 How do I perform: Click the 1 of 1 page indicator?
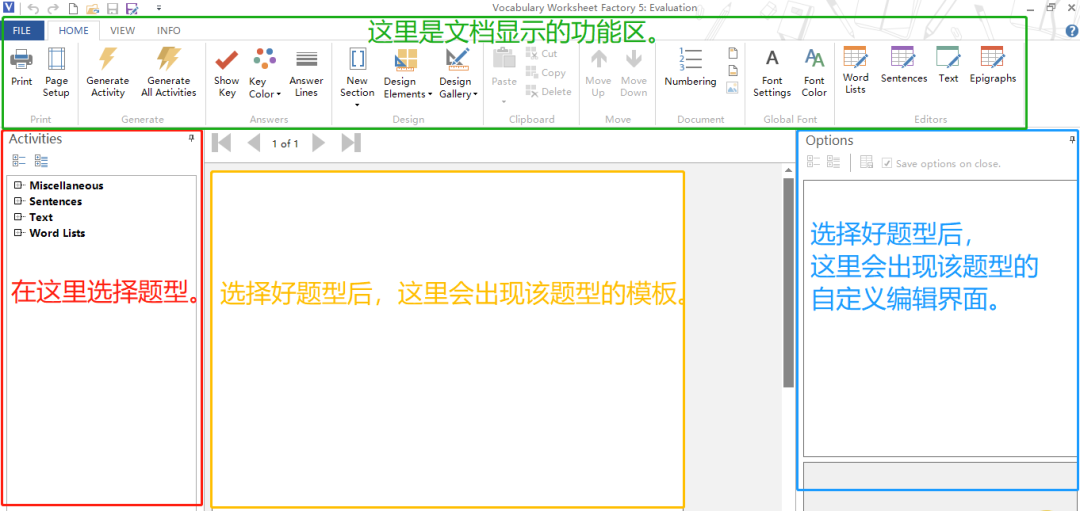(x=285, y=144)
